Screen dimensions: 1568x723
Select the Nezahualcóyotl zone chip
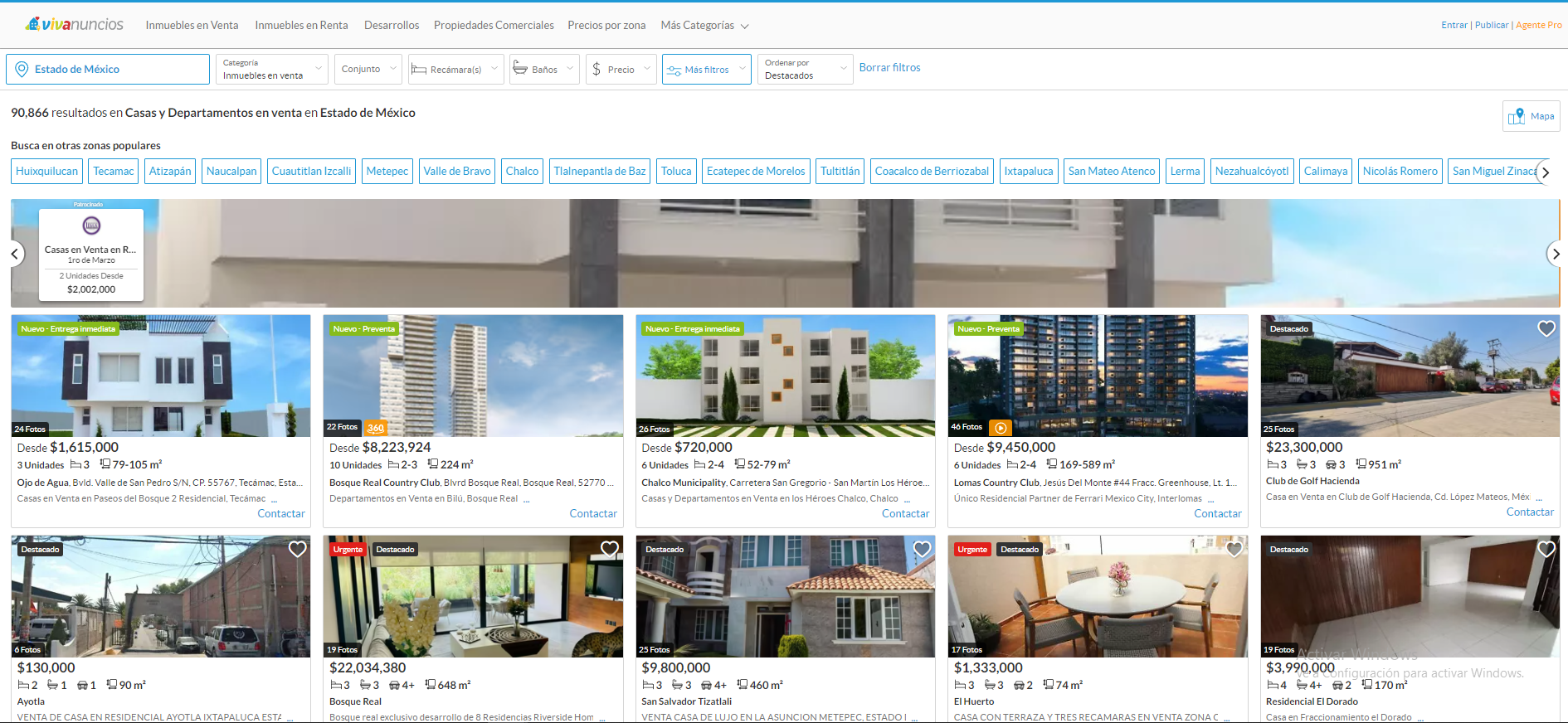(x=1252, y=172)
